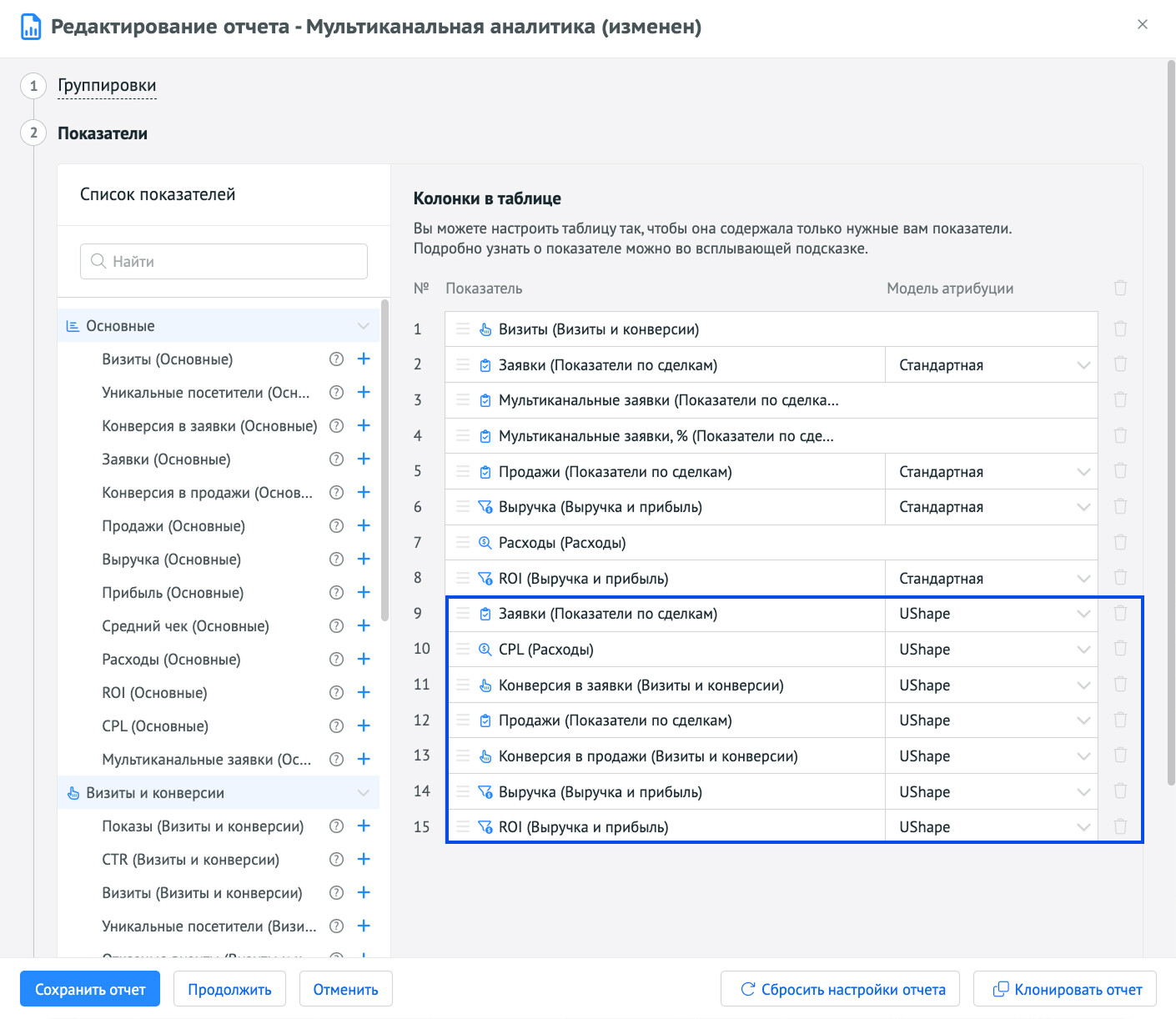Add CTR (Визиты и конверсии) with plus

[364, 859]
